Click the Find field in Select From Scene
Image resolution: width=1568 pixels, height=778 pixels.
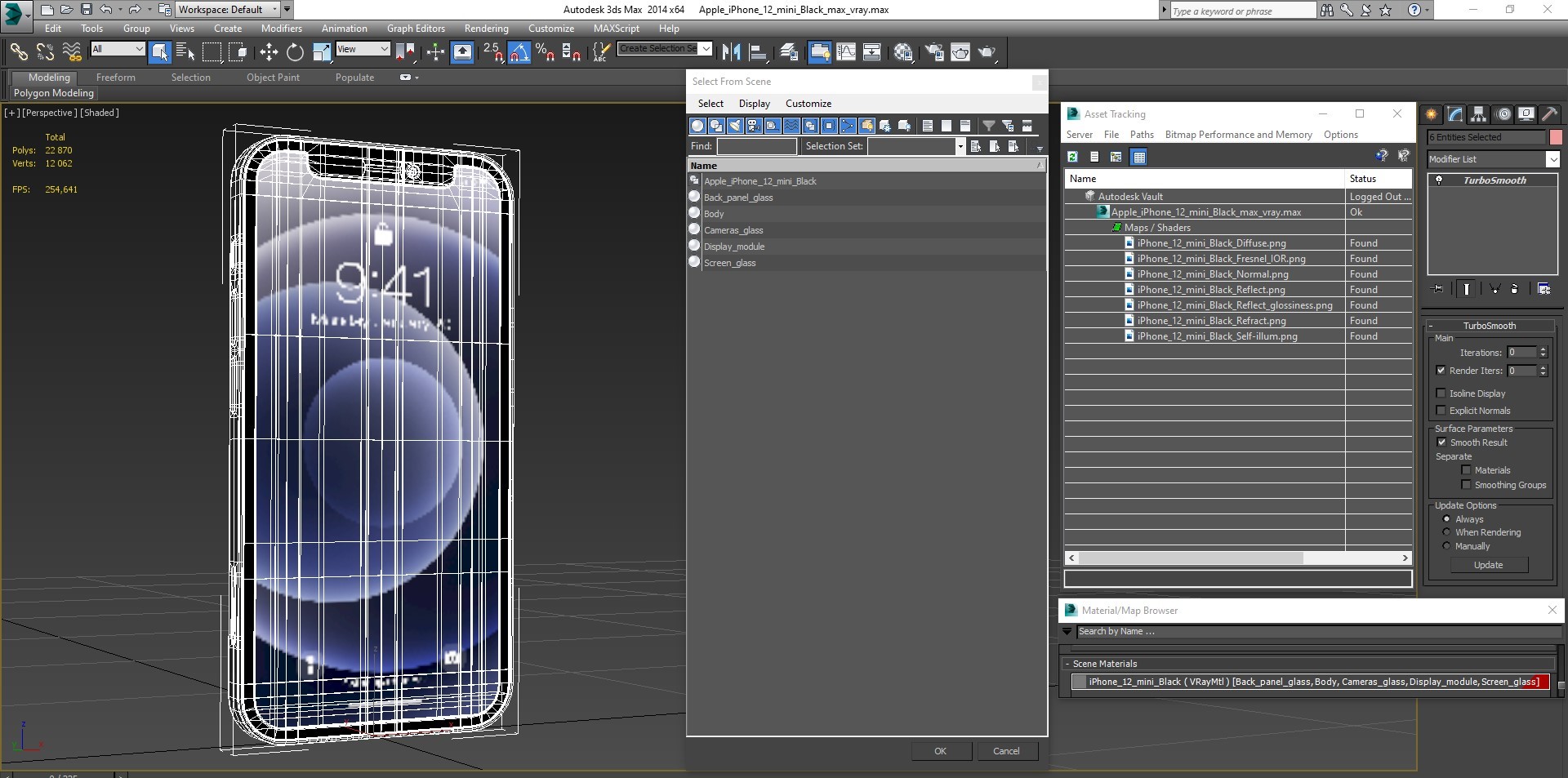756,146
